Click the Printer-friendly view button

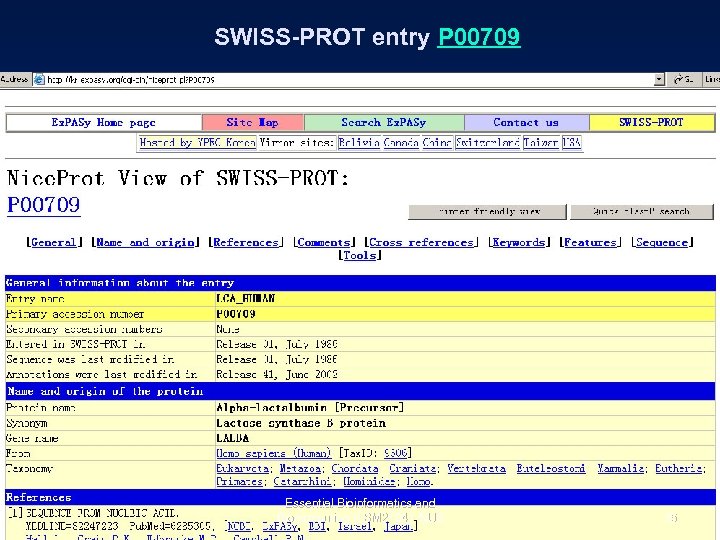487,212
